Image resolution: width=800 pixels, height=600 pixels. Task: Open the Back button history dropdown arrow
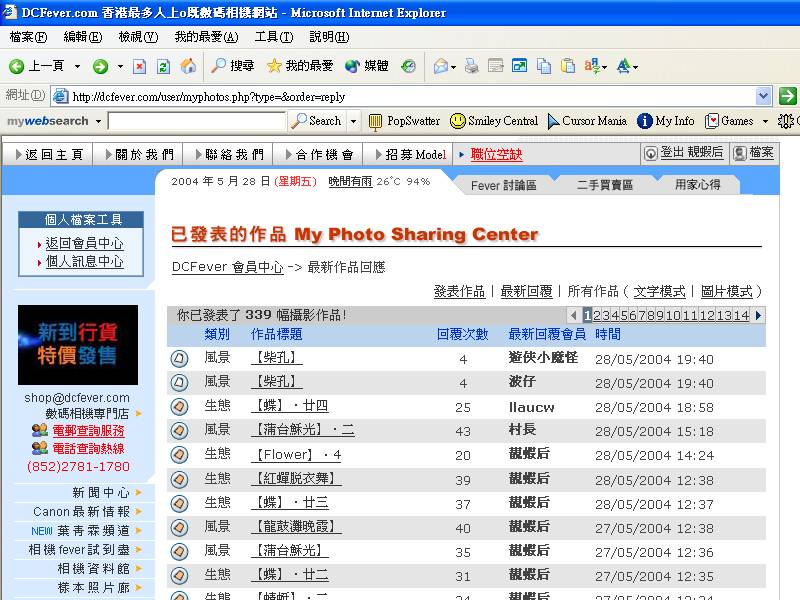(78, 66)
